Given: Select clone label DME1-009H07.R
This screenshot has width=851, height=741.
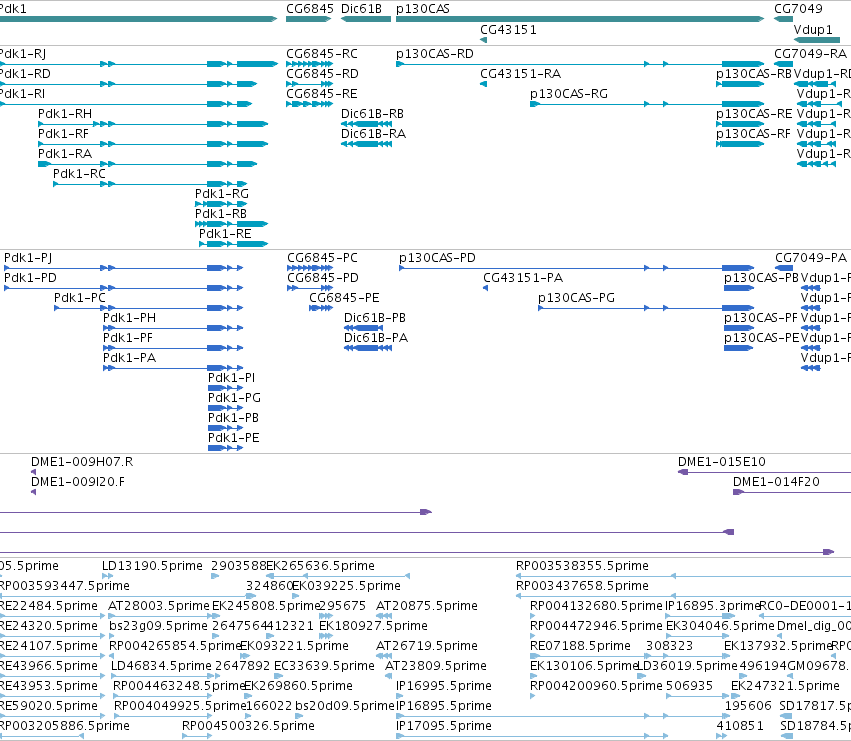Looking at the screenshot, I should pyautogui.click(x=82, y=462).
